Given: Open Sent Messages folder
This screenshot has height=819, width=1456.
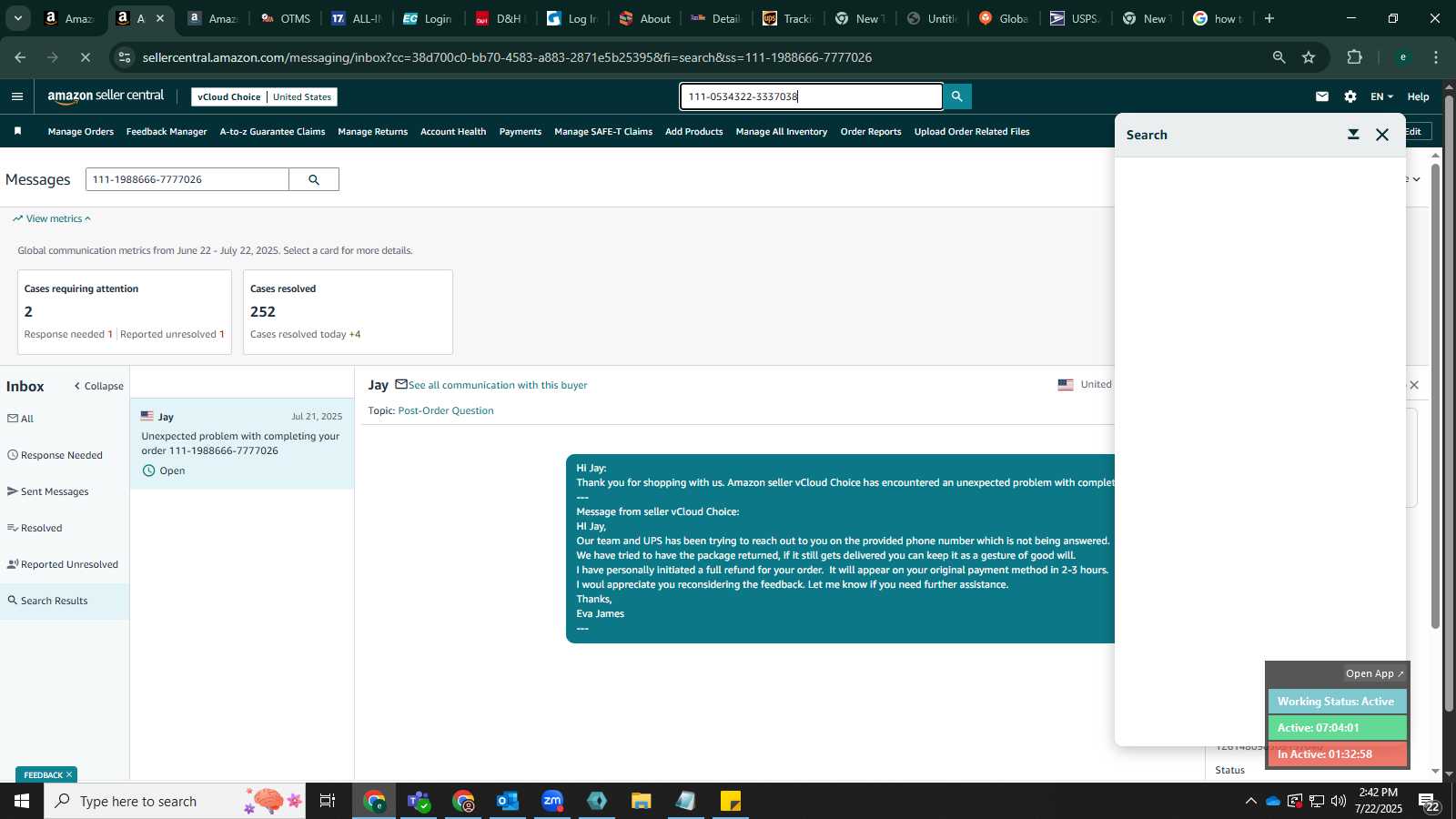Looking at the screenshot, I should (48, 491).
